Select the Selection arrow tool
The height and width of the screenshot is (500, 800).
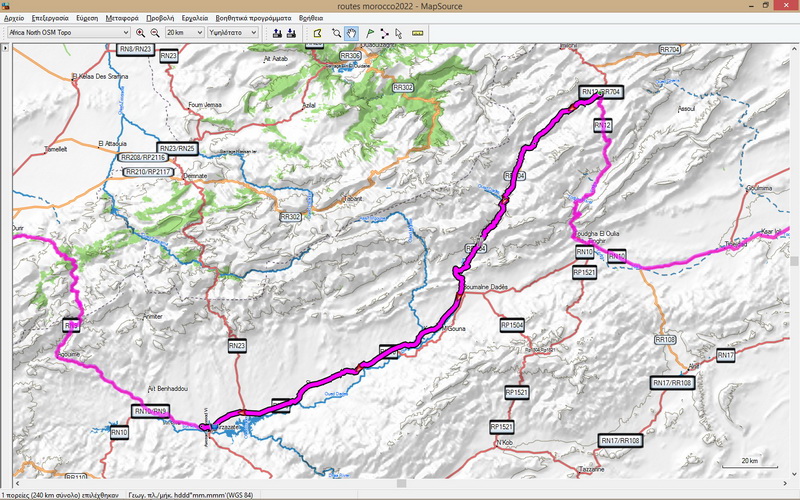(398, 33)
